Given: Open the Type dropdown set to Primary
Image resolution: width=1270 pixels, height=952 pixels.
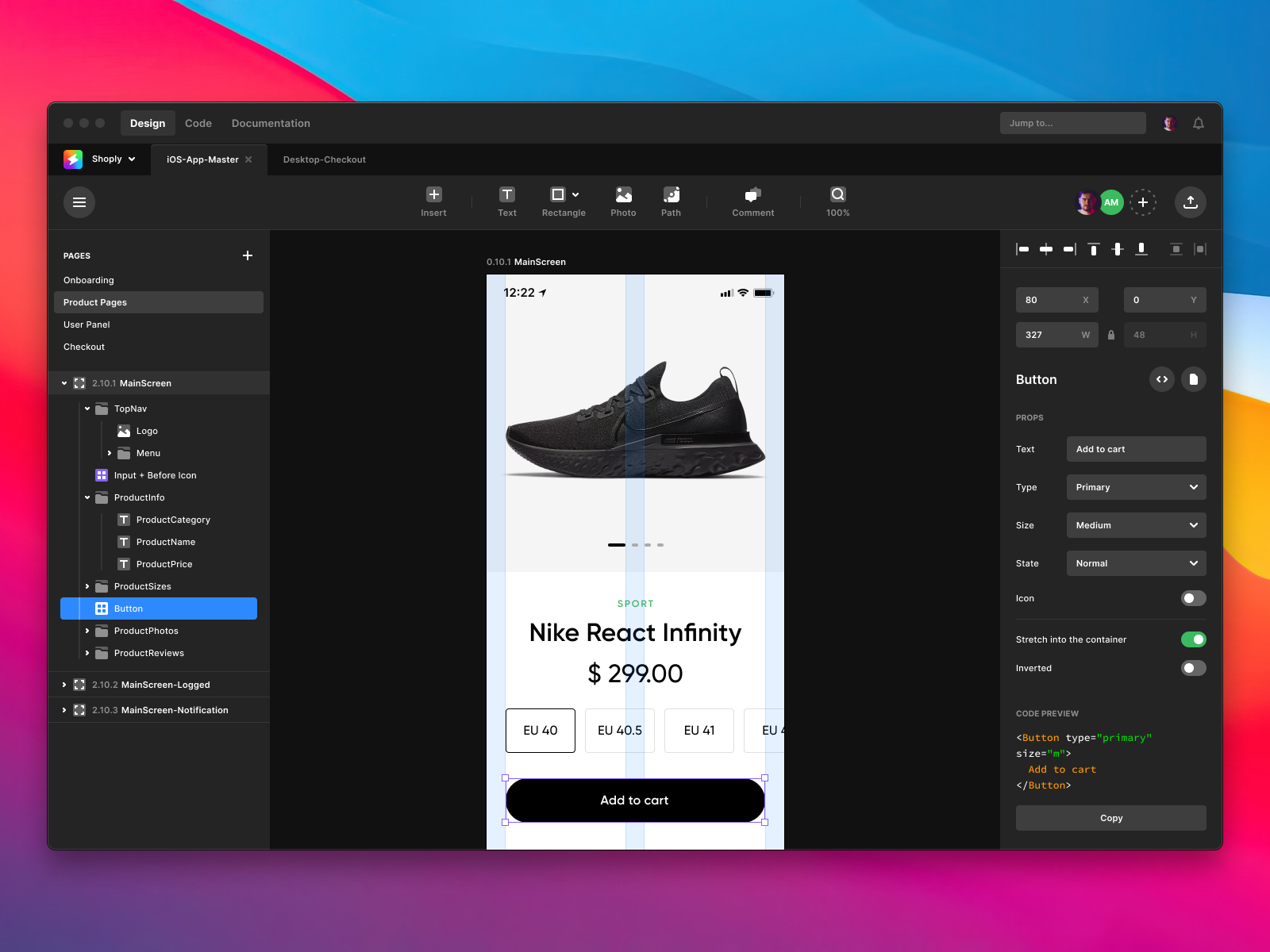Looking at the screenshot, I should click(1137, 487).
